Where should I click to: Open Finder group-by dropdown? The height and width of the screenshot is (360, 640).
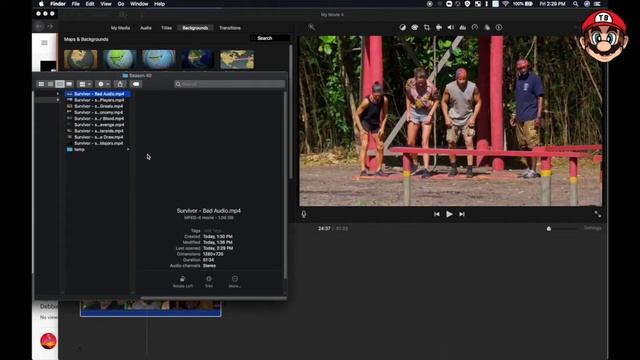[85, 84]
